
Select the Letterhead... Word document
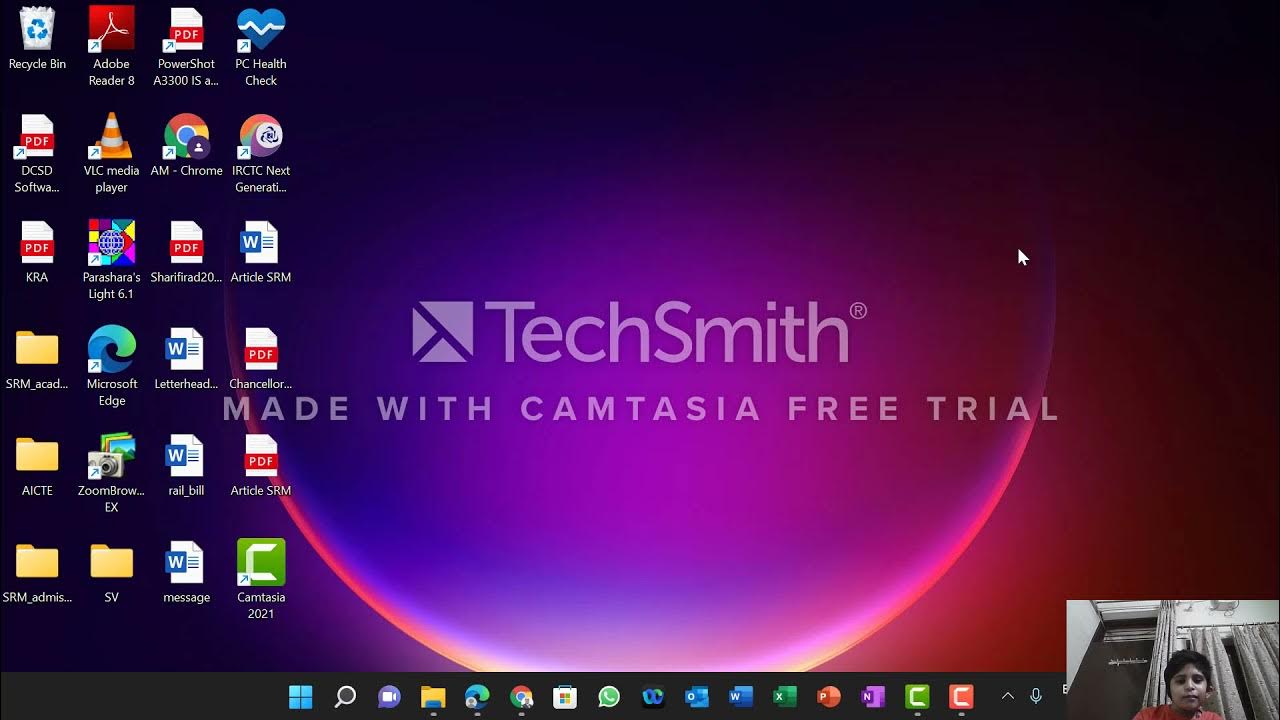click(186, 359)
